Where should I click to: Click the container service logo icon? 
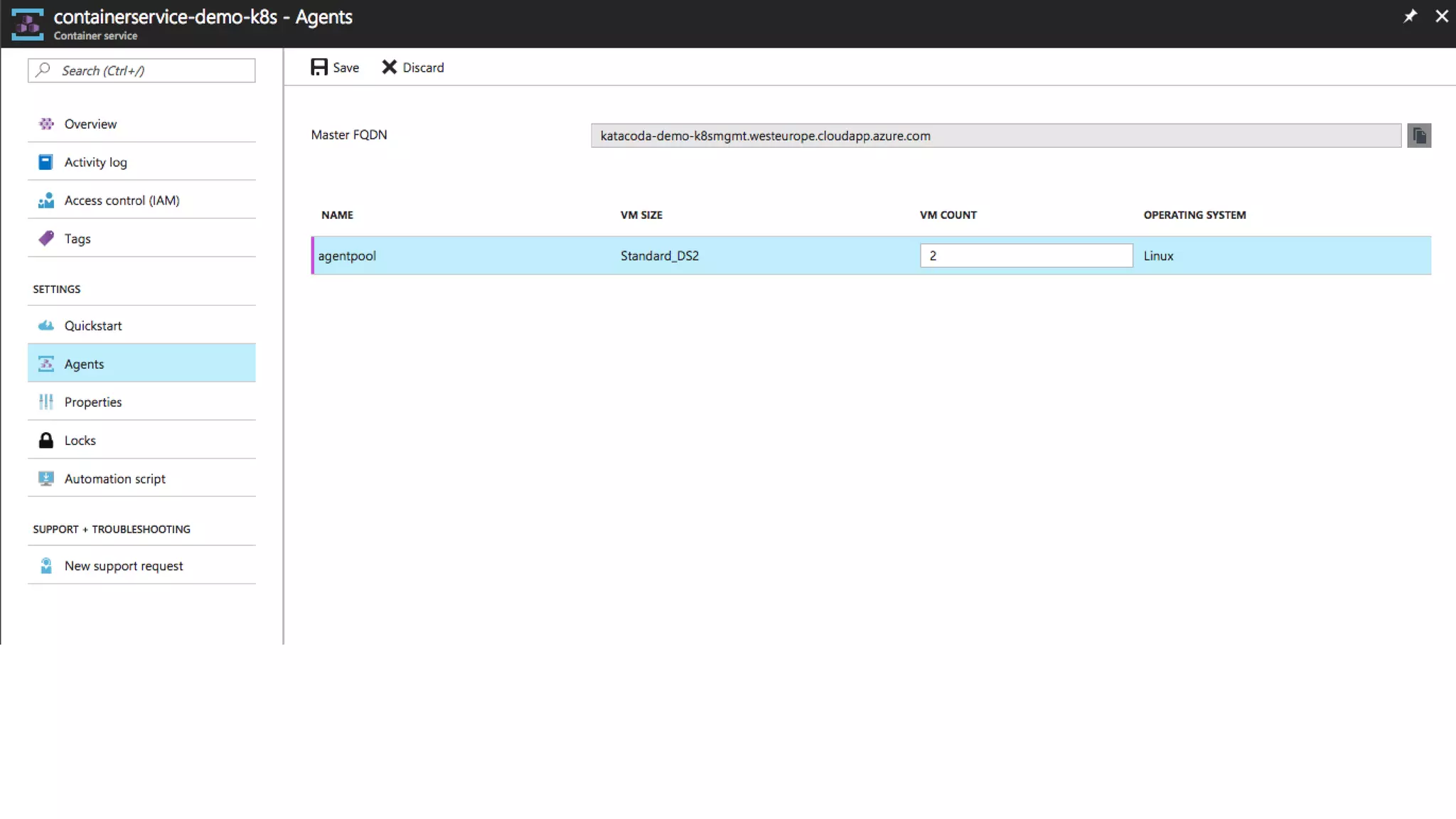[27, 23]
